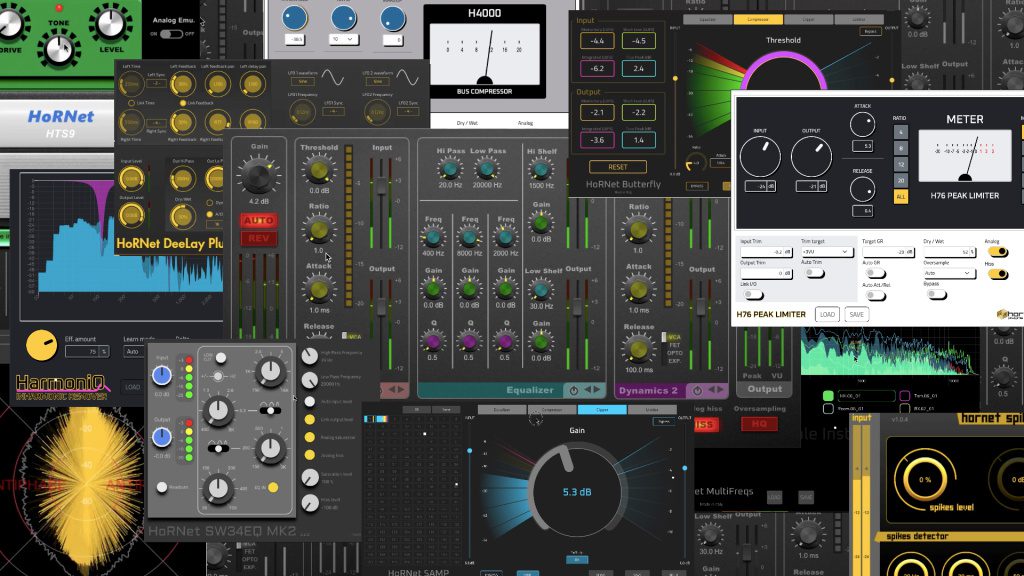Toggle the power icon on the Dynamics 2 header

click(696, 389)
